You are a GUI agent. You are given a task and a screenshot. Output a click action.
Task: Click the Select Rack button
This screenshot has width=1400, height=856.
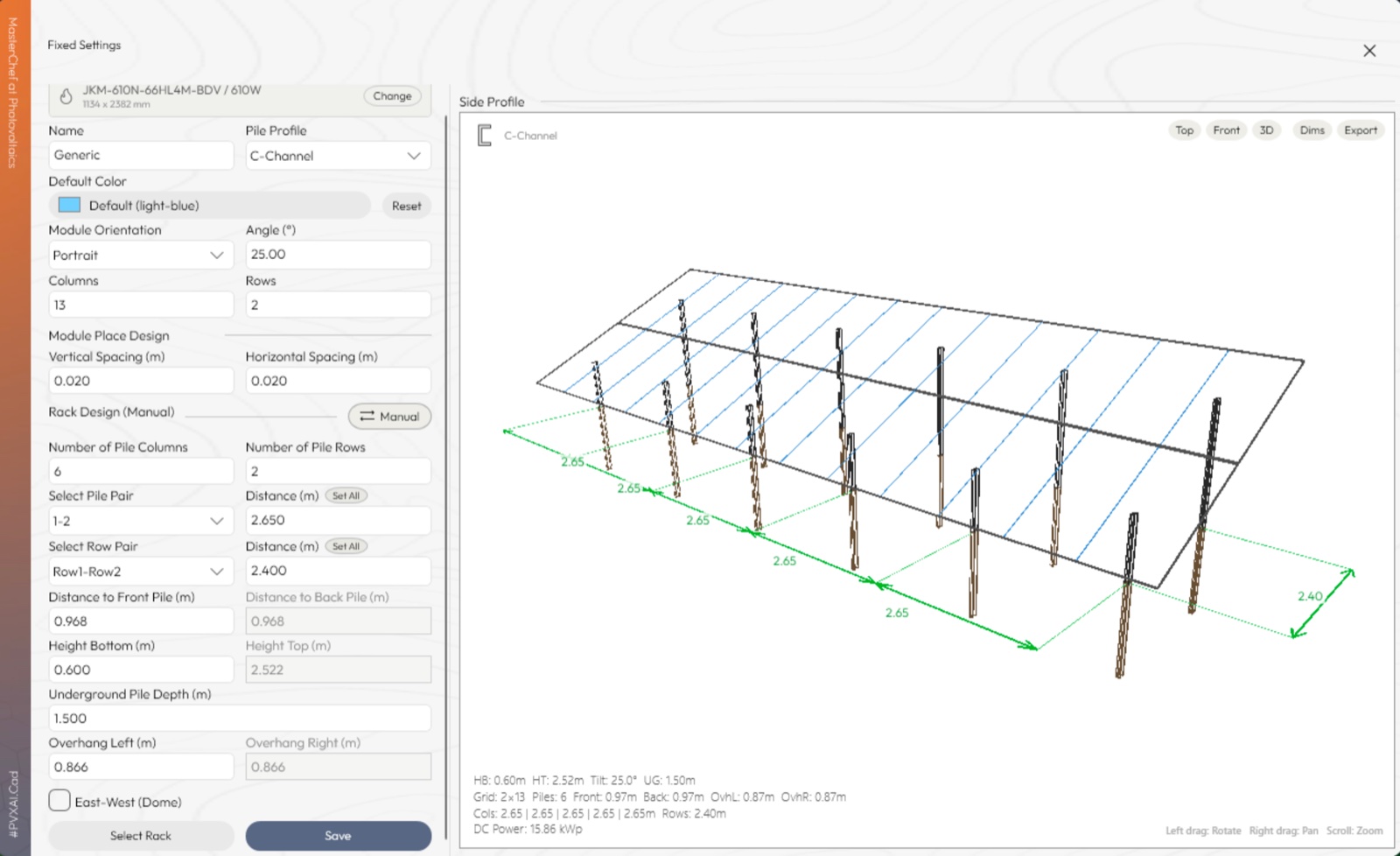(141, 836)
